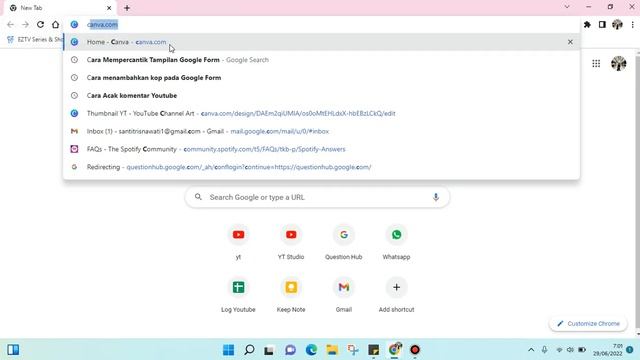Launch Microsoft Edge from taskbar
Viewport: 640px width, 360px height.
tap(311, 350)
